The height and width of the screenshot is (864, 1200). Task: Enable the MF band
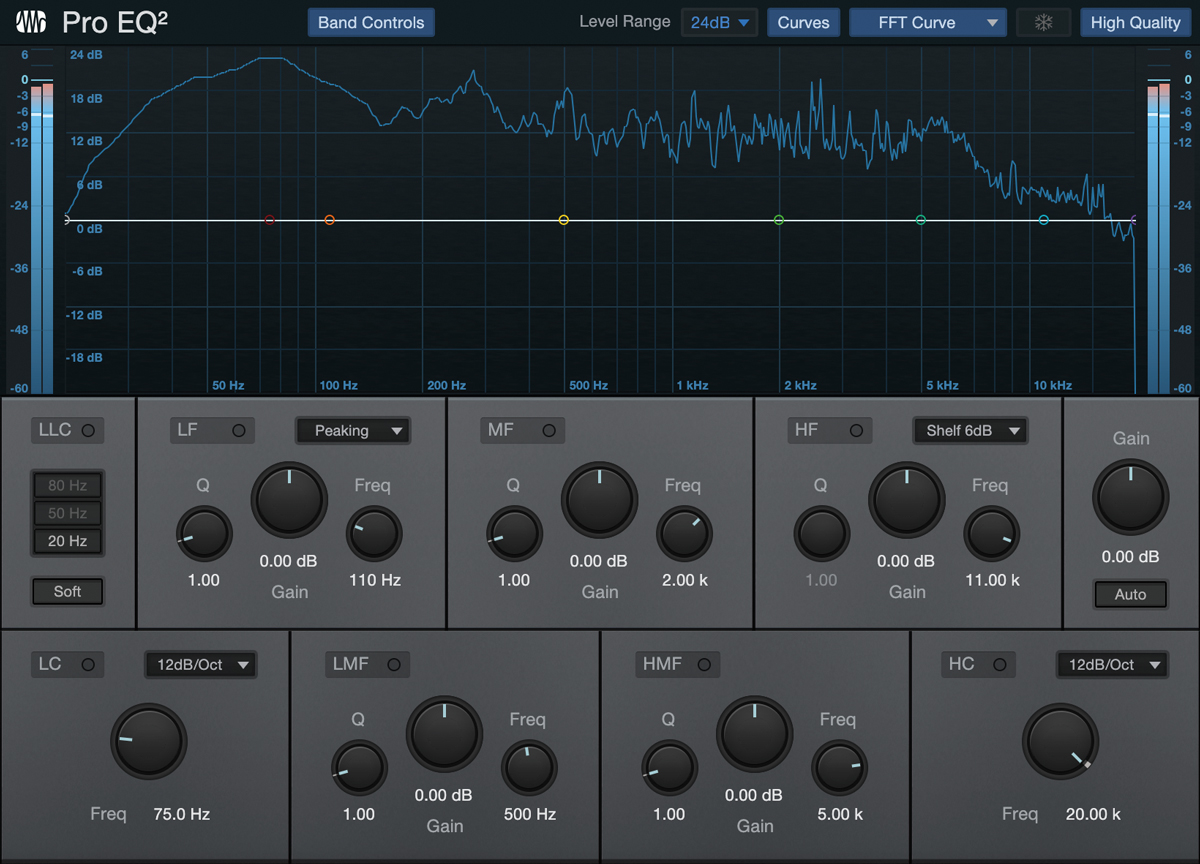pos(549,430)
